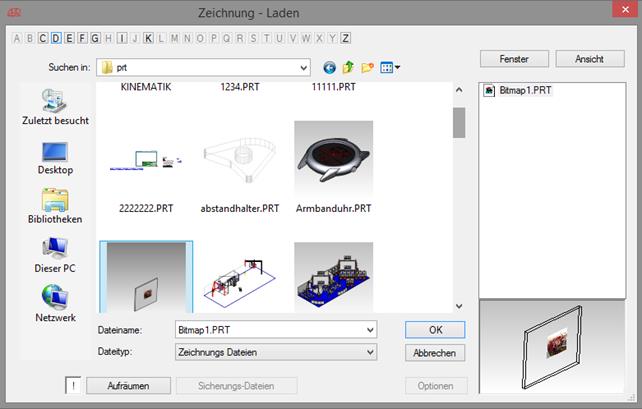Image resolution: width=642 pixels, height=409 pixels.
Task: Go up one folder level
Action: click(x=348, y=68)
